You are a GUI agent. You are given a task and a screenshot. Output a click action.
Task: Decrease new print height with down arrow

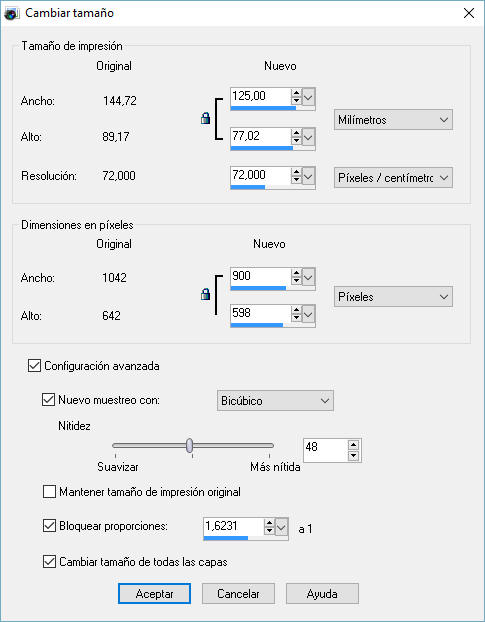(x=296, y=140)
